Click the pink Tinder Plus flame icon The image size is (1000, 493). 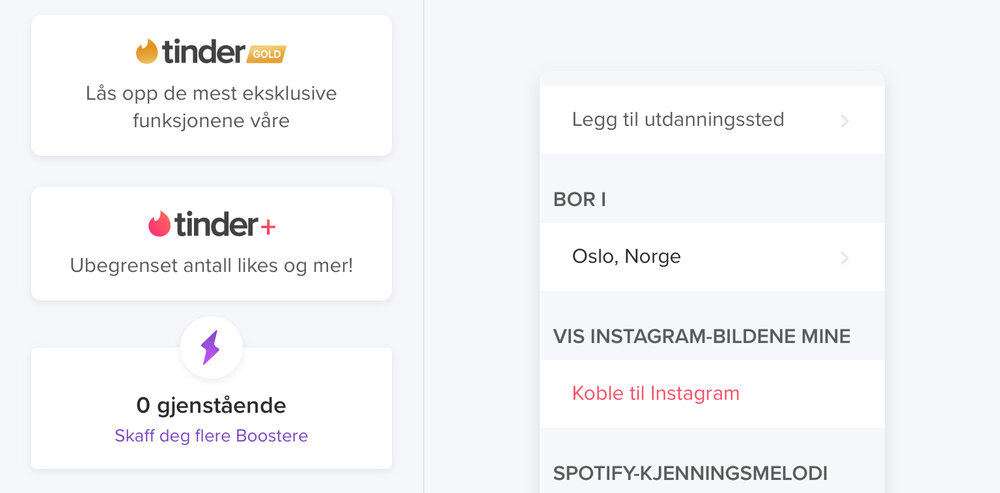coord(159,224)
